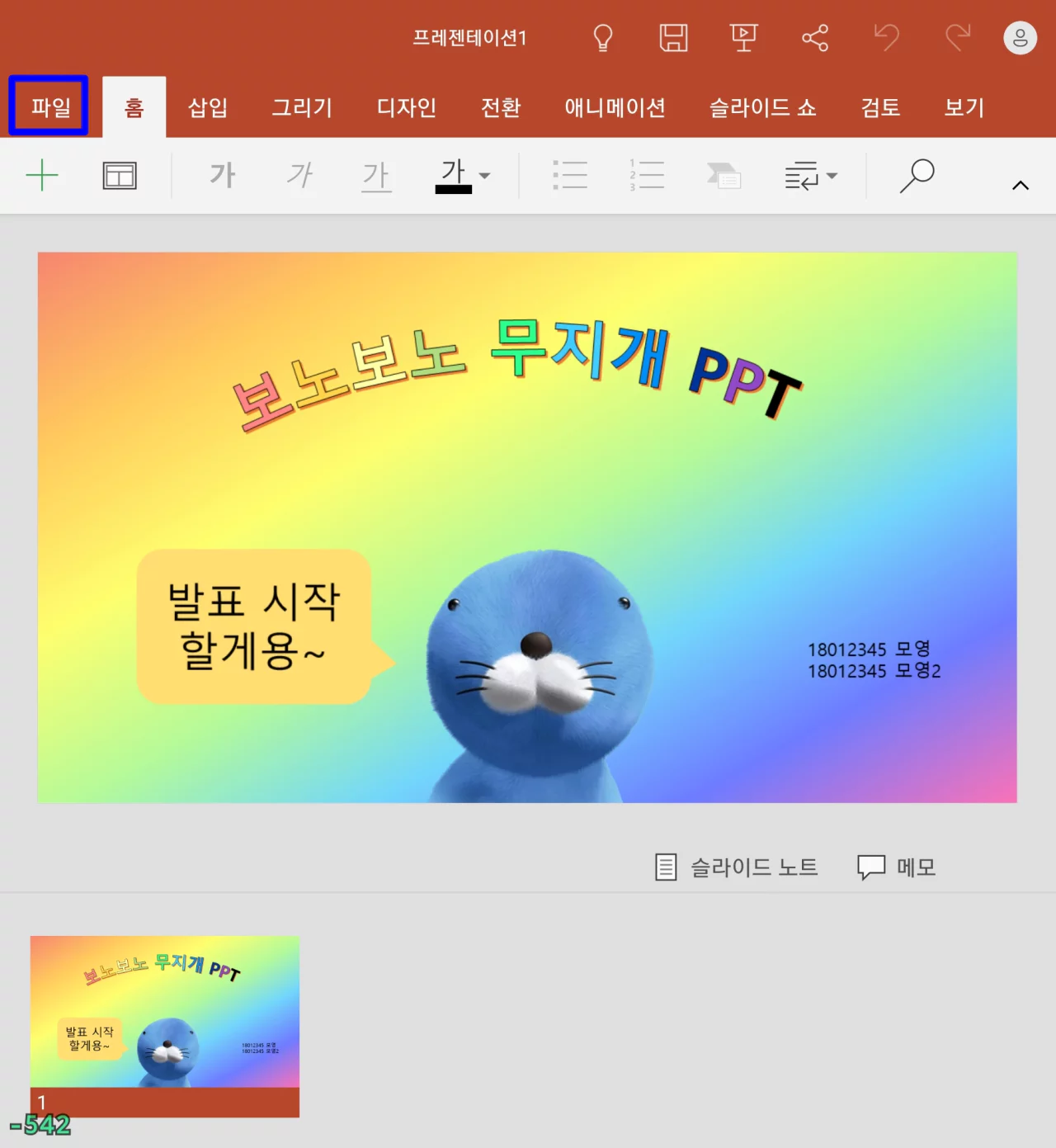Click the shape styles icon
The width and height of the screenshot is (1056, 1148).
pyautogui.click(x=724, y=175)
